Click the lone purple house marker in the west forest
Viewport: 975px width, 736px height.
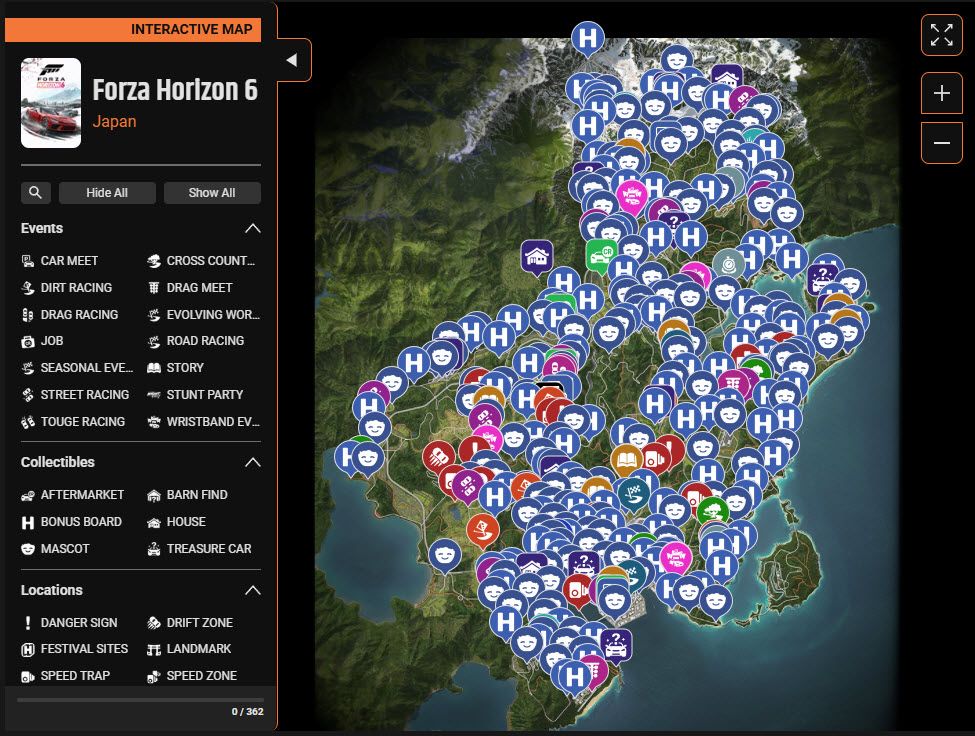pyautogui.click(x=537, y=257)
